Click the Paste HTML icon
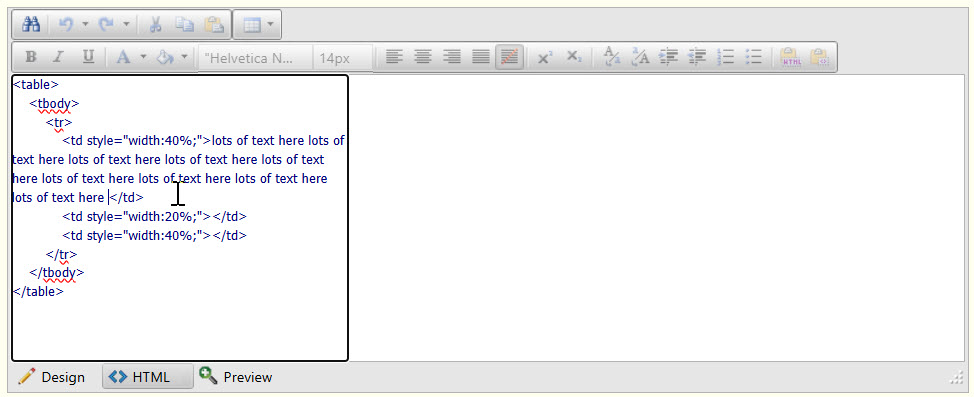 791,58
